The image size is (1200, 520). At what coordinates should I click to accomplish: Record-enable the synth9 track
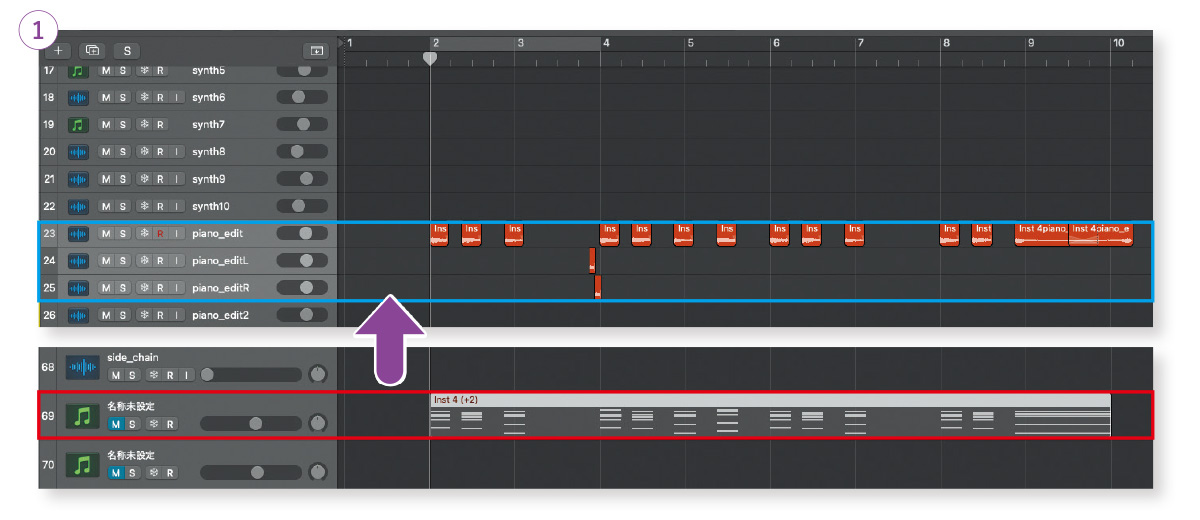click(160, 179)
